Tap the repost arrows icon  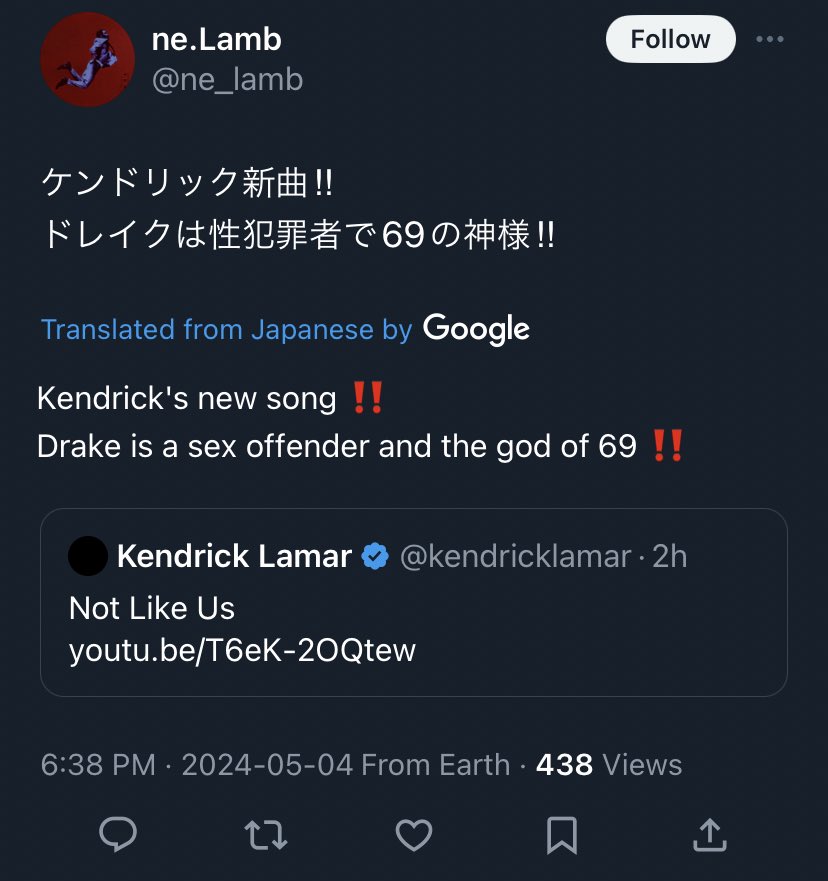tap(266, 835)
